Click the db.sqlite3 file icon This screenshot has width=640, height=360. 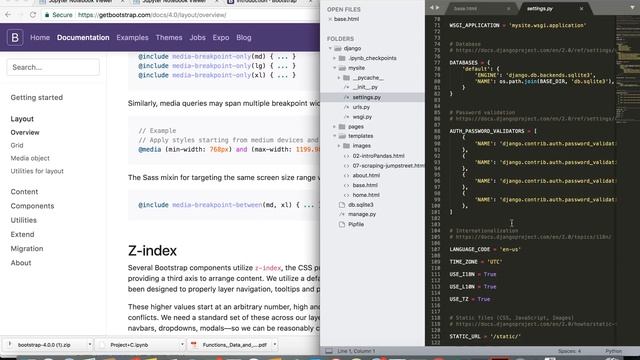pos(342,205)
